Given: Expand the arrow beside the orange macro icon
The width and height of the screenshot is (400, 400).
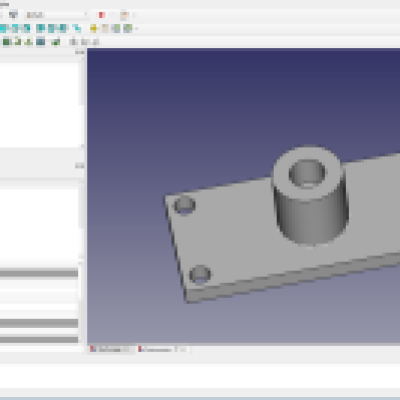Looking at the screenshot, I should click(x=134, y=15).
